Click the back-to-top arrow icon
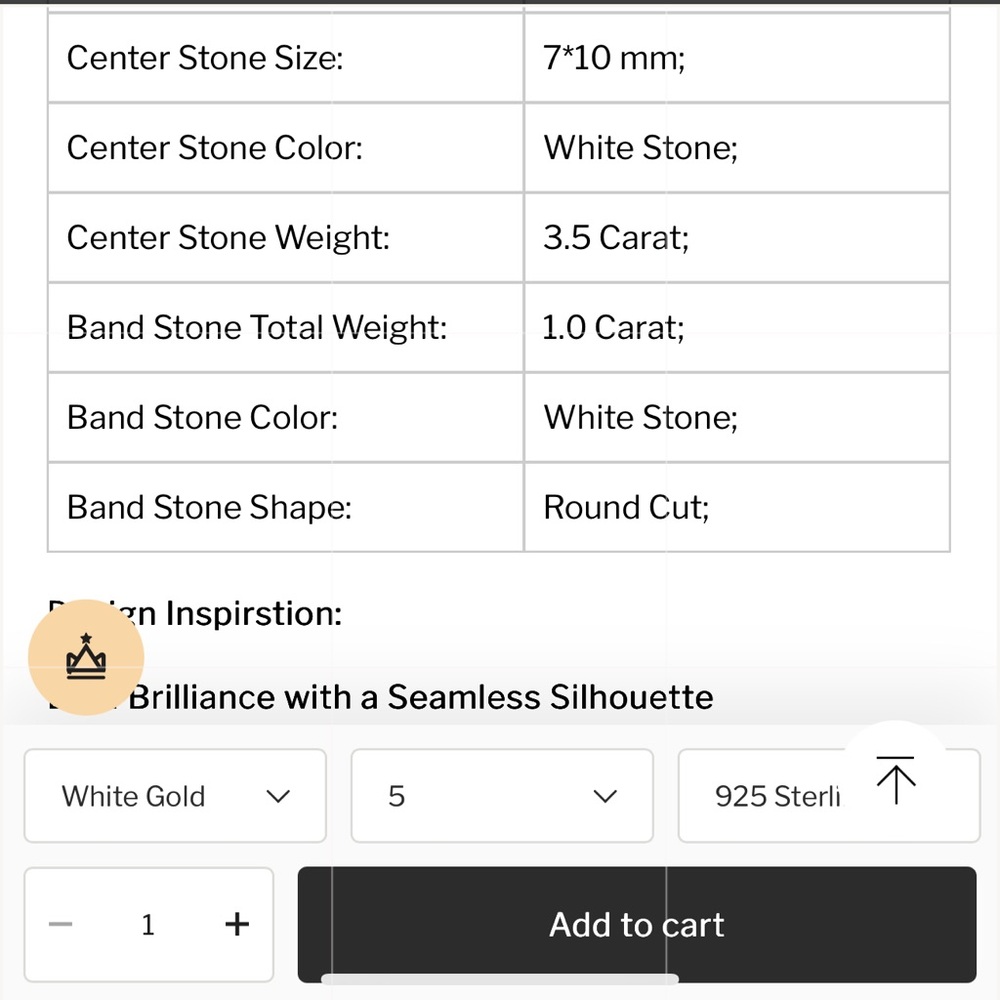1000x1000 pixels. [x=895, y=779]
